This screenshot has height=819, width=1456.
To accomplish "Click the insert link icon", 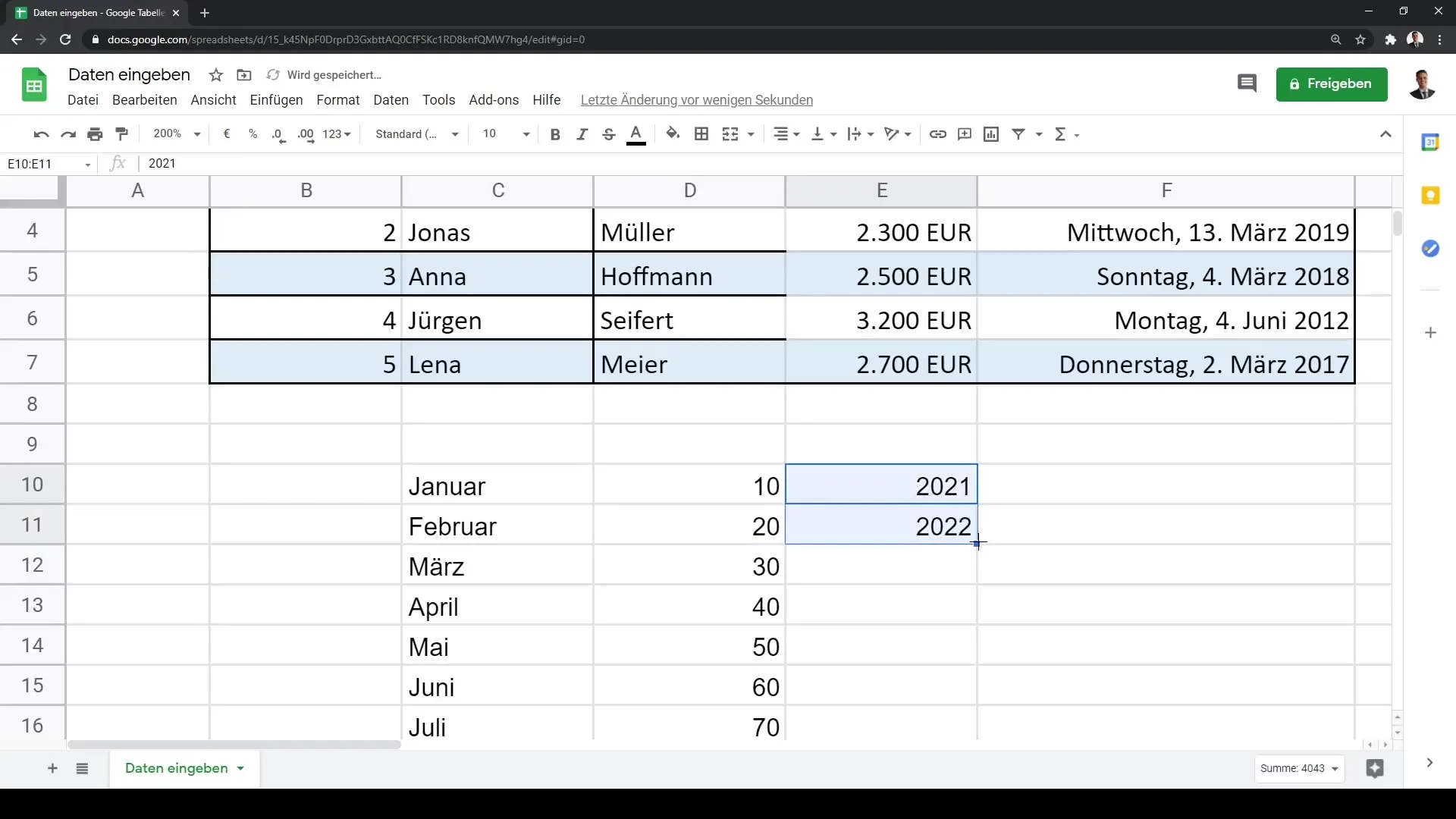I will (x=938, y=134).
